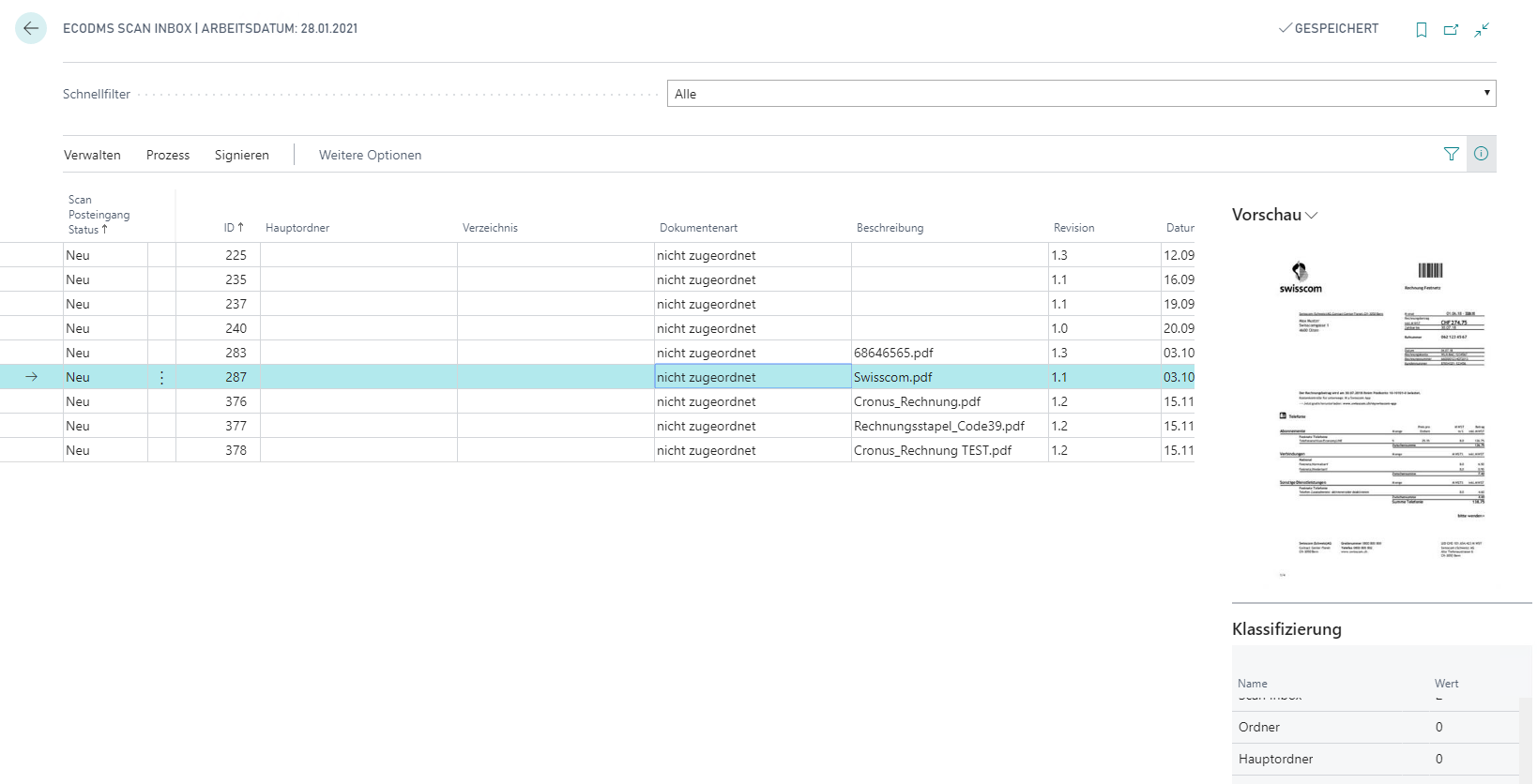Expand the Vorschau chevron menu
The image size is (1537, 784).
pyautogui.click(x=1312, y=215)
